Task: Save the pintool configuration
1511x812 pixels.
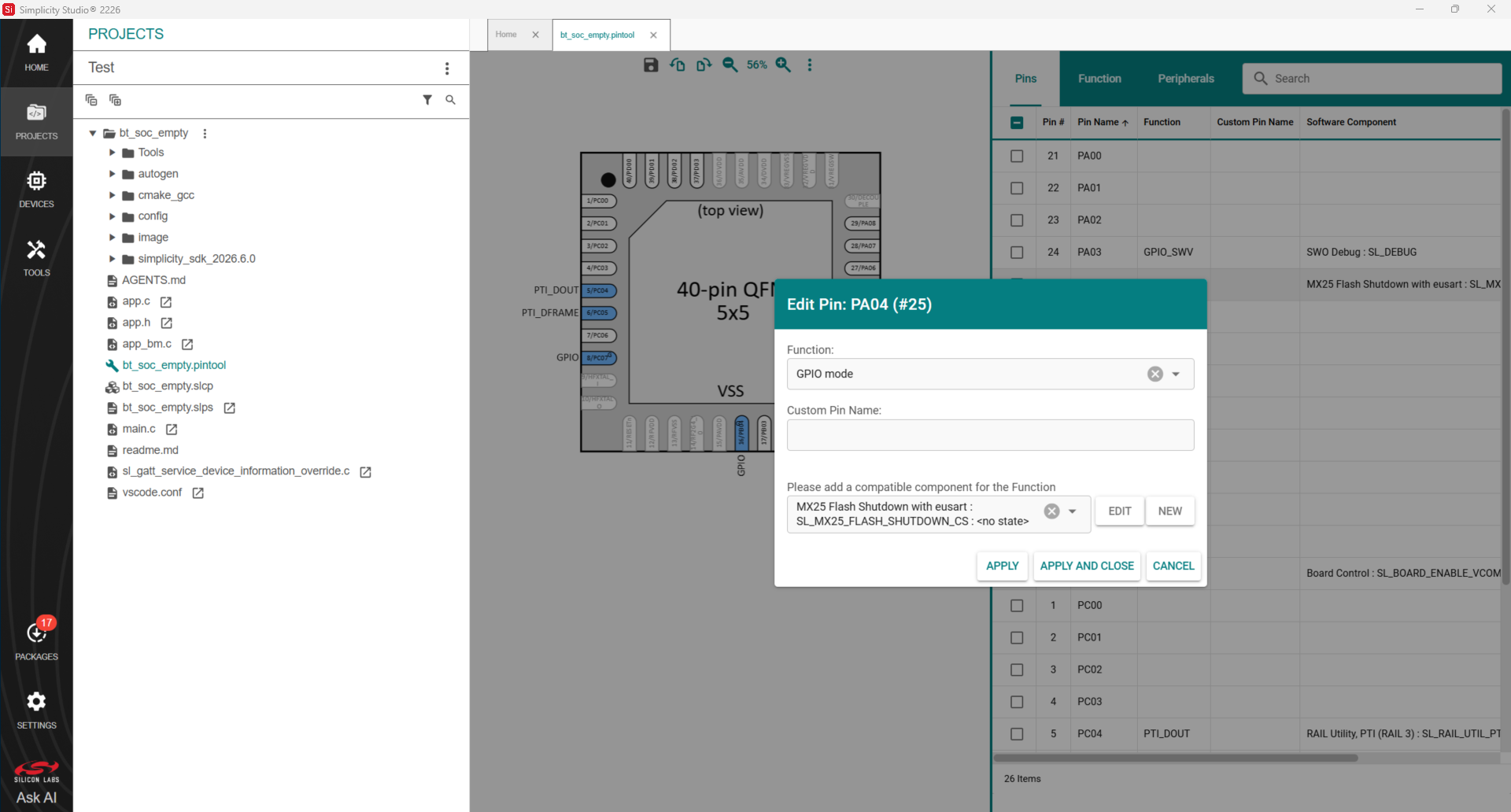Action: [x=651, y=65]
